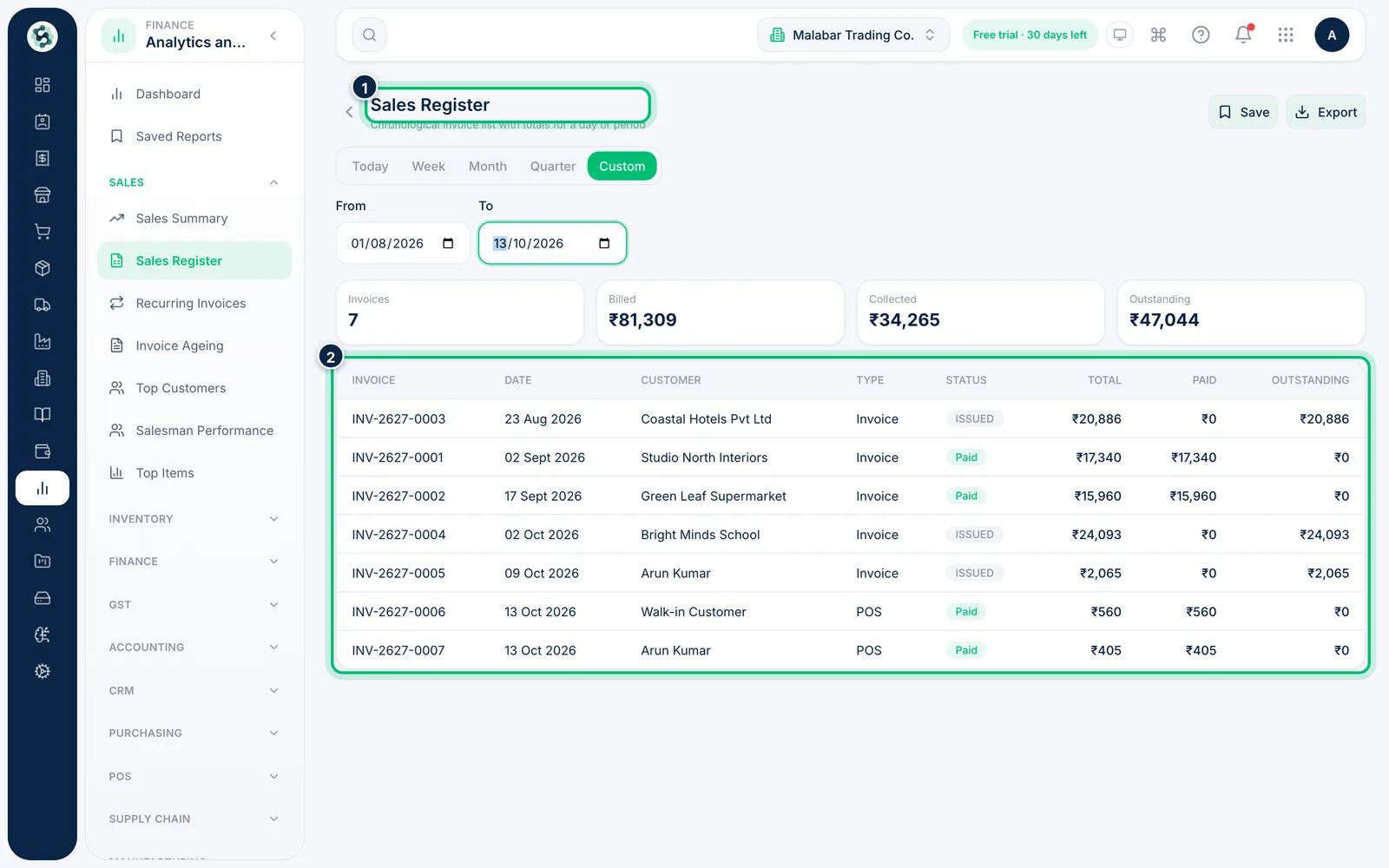The image size is (1389, 868).
Task: Open the dashboard grid icon in left rail
Action: click(42, 85)
